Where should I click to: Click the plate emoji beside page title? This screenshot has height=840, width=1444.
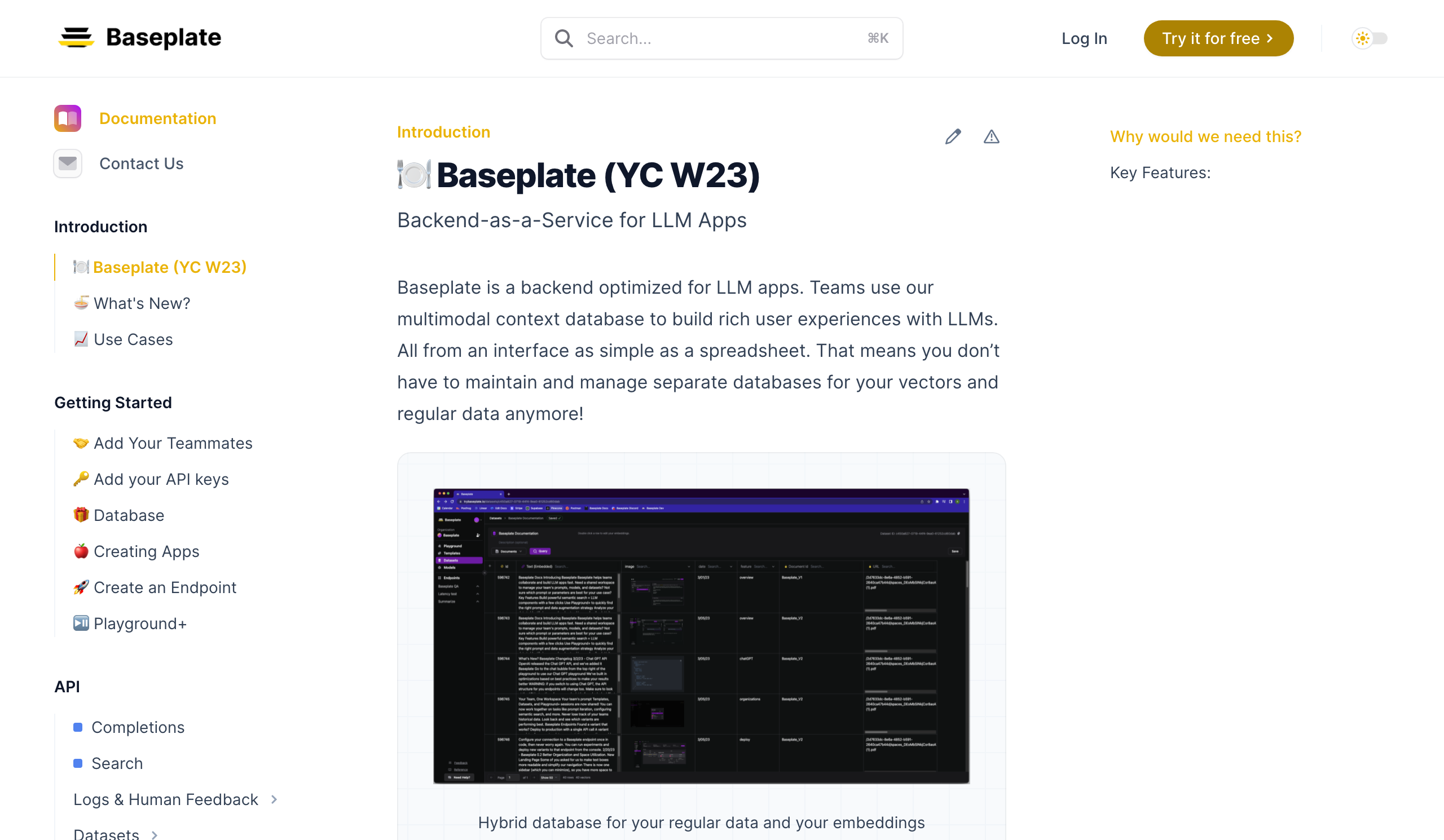[x=413, y=175]
